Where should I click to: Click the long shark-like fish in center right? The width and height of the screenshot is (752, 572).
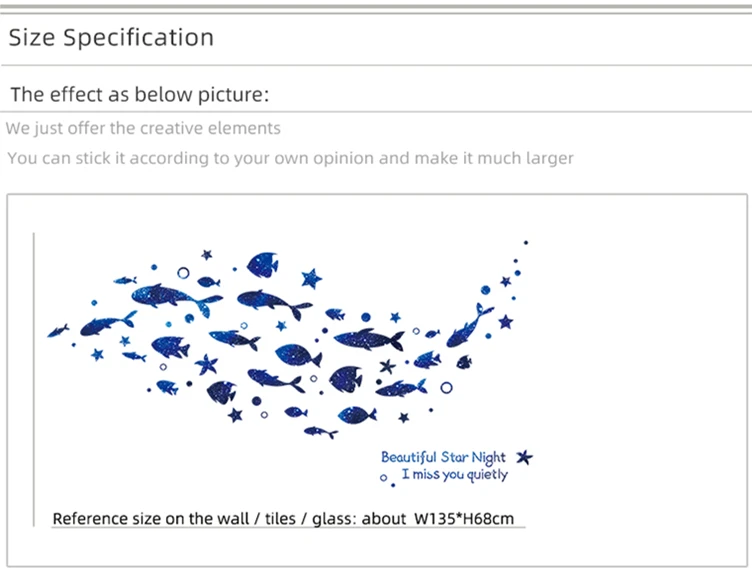pyautogui.click(x=369, y=339)
